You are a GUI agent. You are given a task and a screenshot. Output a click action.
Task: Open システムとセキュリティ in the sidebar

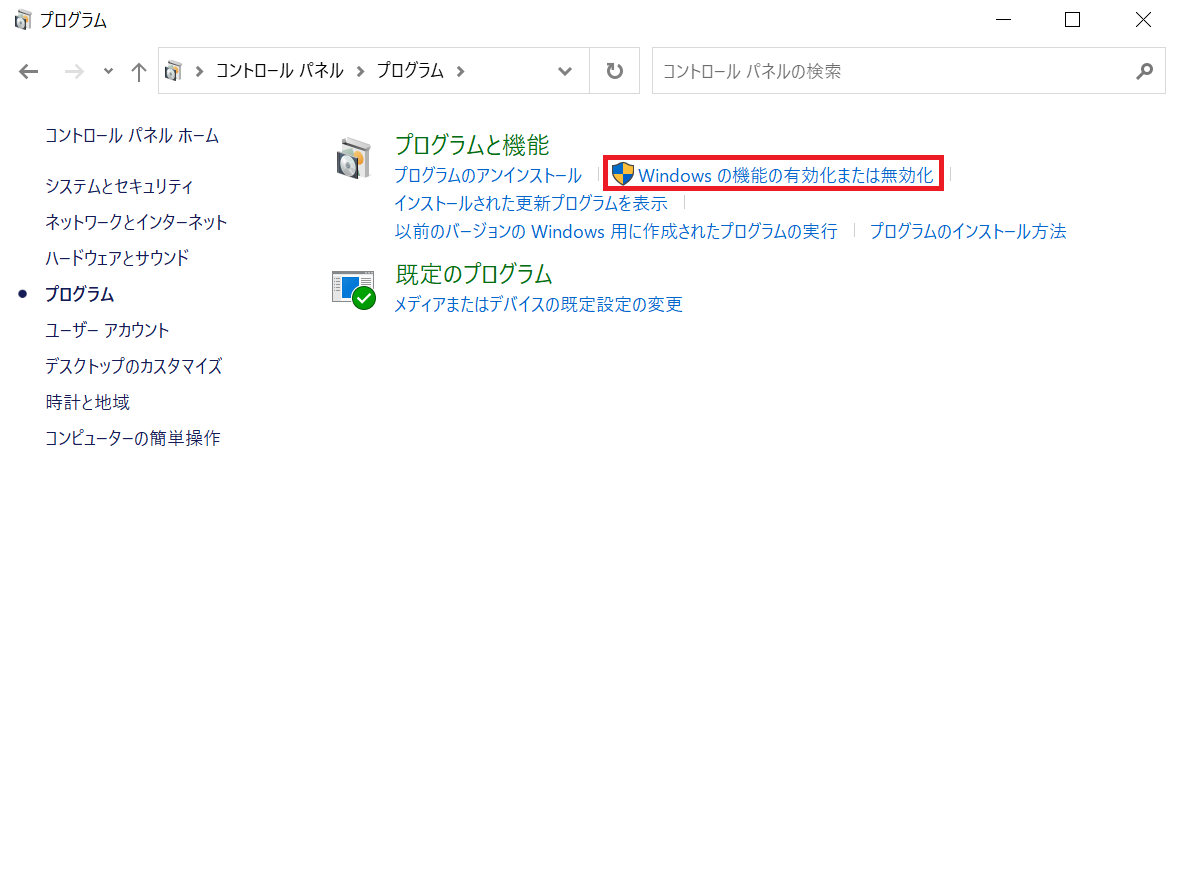(x=119, y=186)
